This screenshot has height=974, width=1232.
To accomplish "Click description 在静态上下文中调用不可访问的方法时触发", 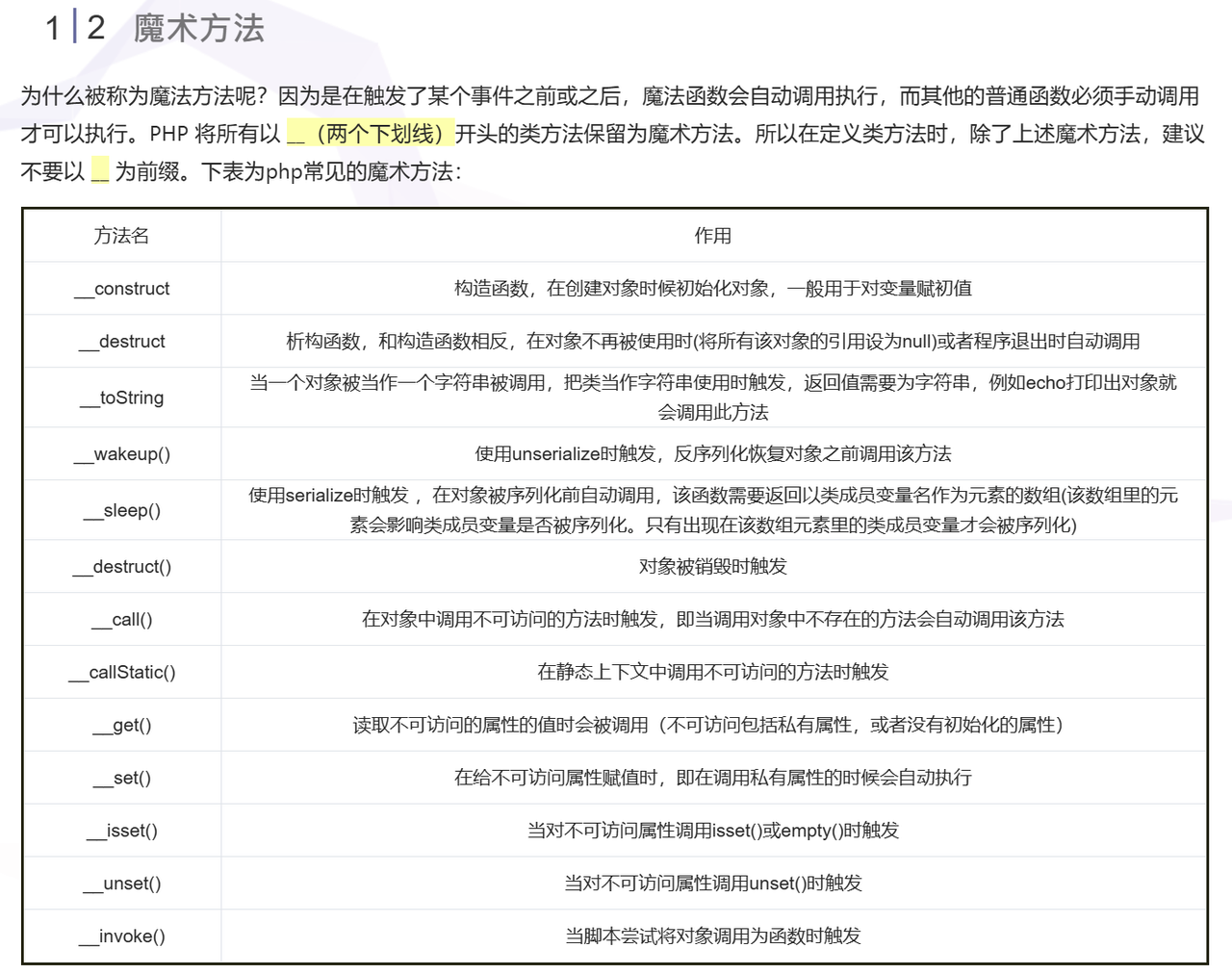I will [713, 673].
